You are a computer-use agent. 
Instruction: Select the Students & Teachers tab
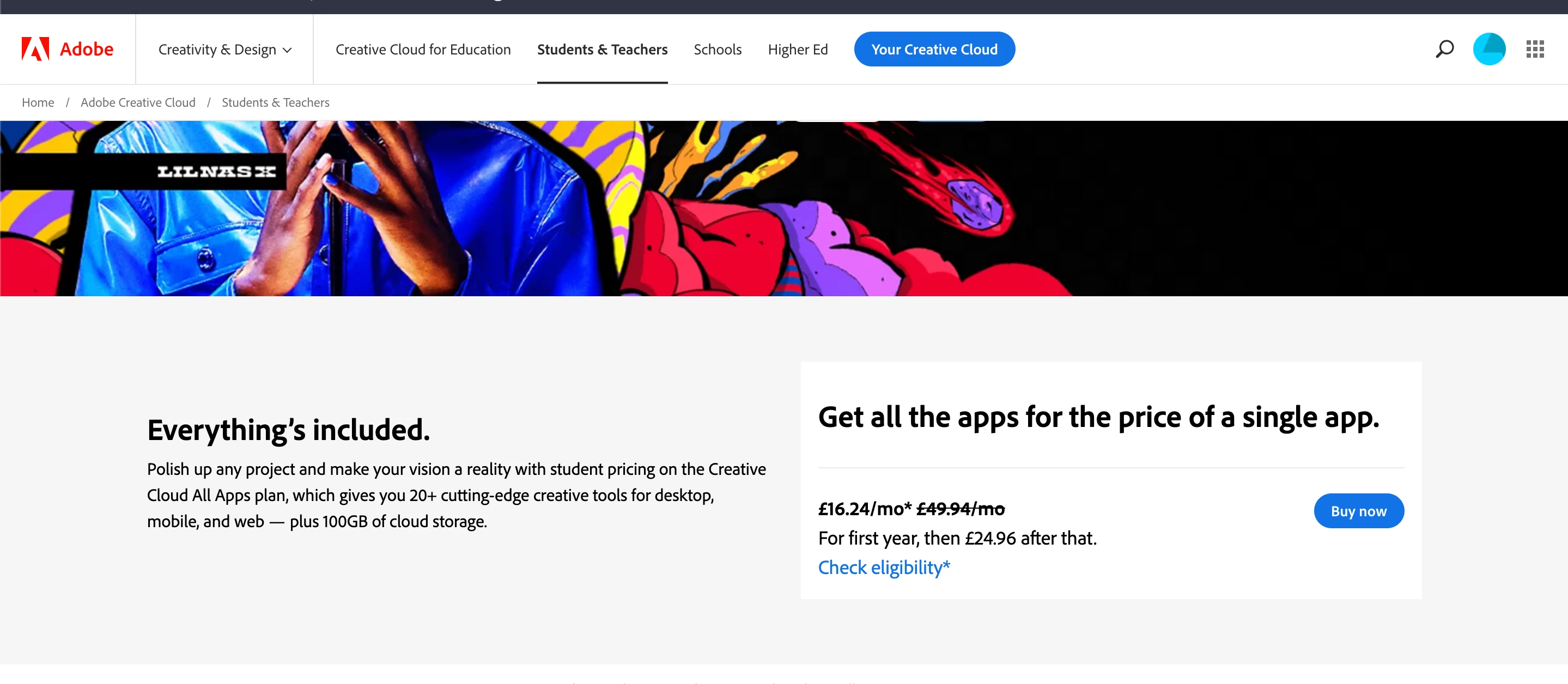(602, 50)
